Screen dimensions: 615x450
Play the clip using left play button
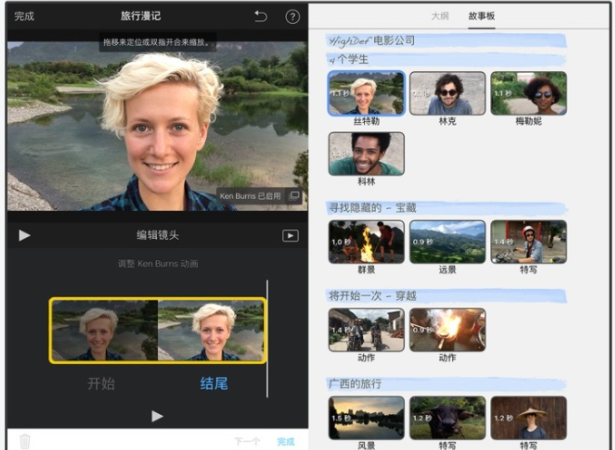coord(25,236)
